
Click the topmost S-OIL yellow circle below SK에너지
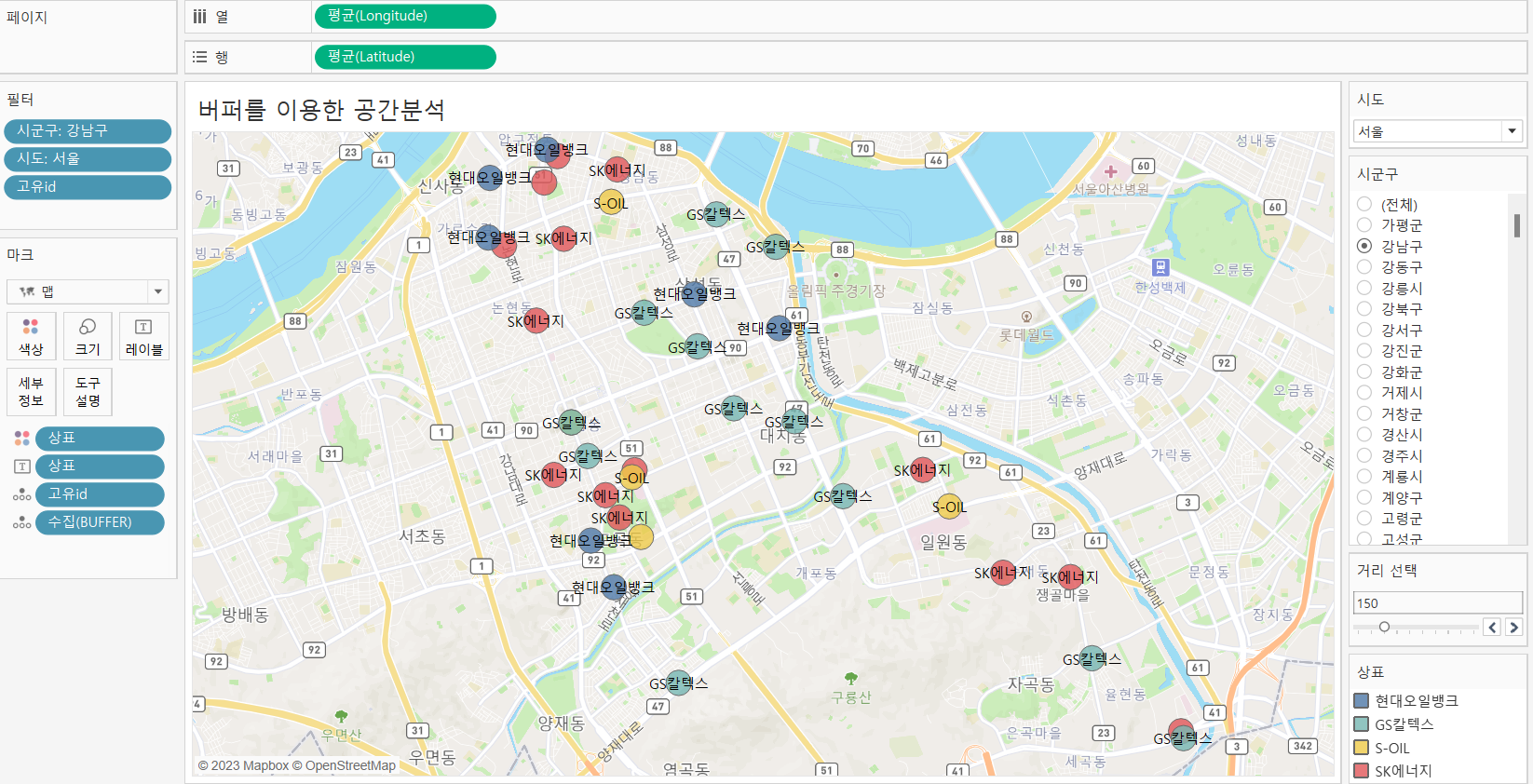pyautogui.click(x=611, y=202)
